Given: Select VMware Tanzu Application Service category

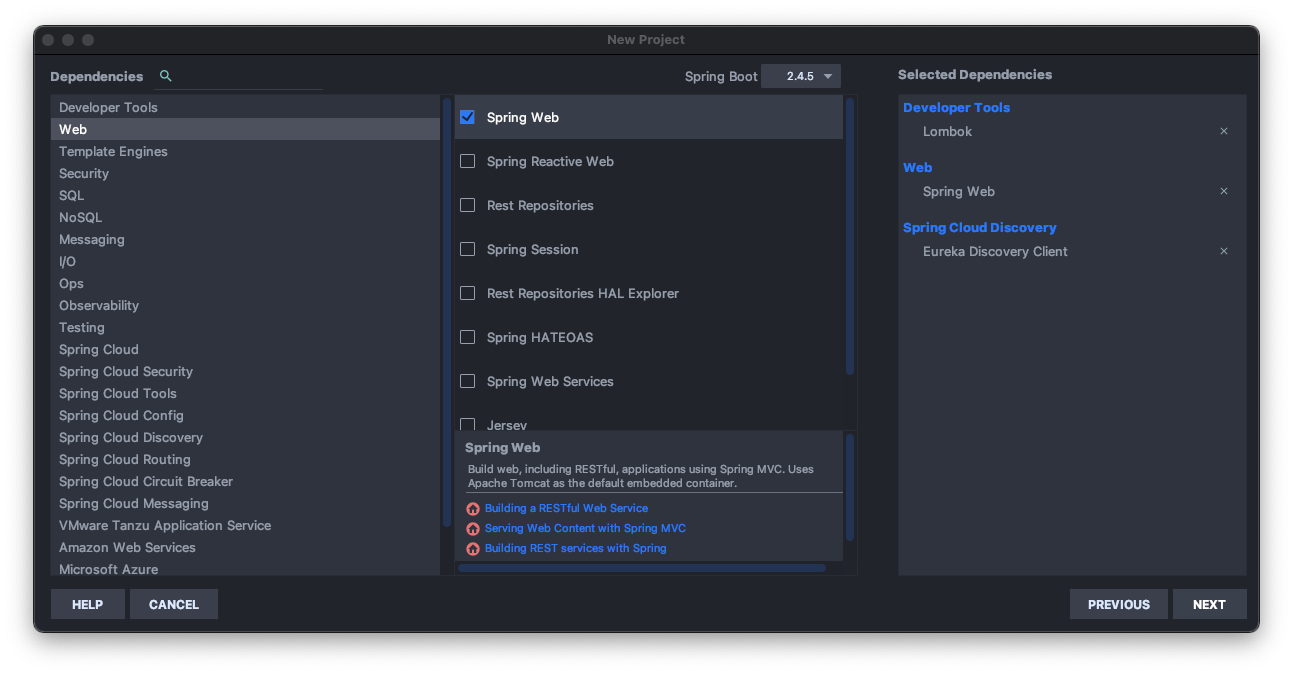Looking at the screenshot, I should coord(245,525).
